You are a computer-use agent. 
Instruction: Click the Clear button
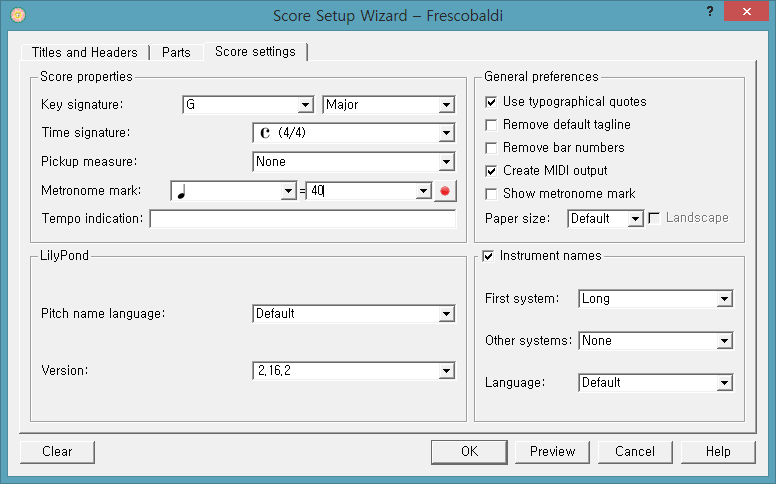pos(57,452)
